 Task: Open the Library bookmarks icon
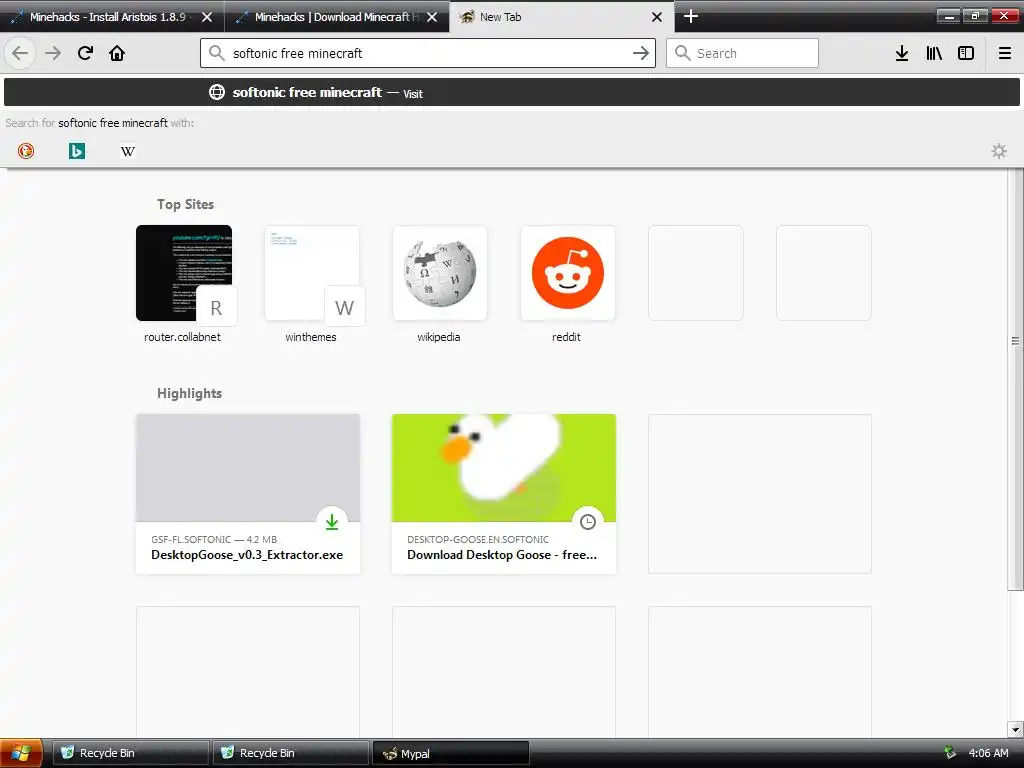pyautogui.click(x=934, y=53)
